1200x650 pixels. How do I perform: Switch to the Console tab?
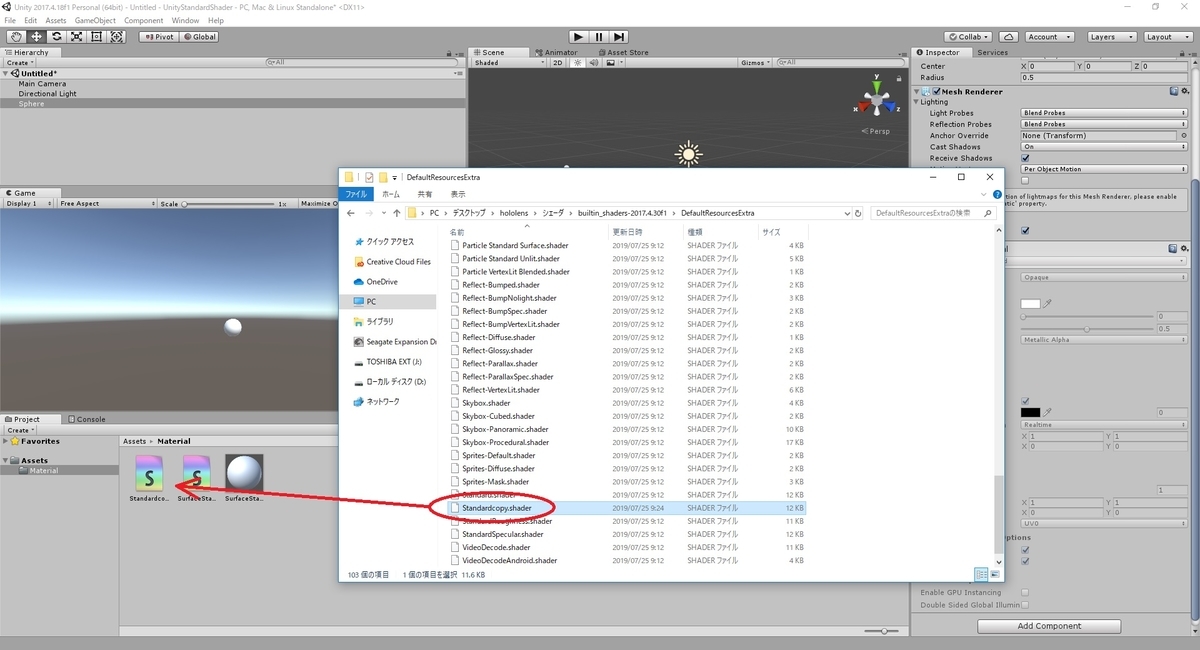[87, 419]
